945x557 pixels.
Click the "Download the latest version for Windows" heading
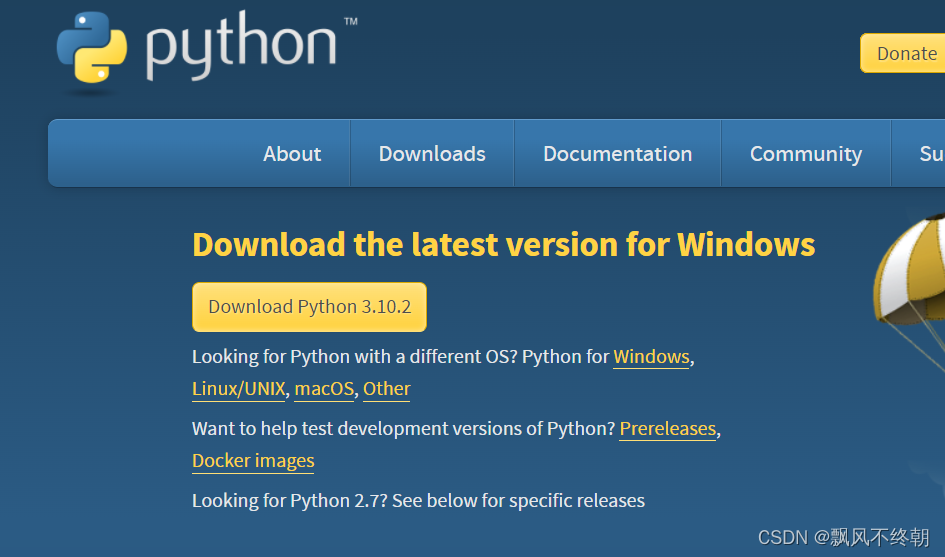504,245
